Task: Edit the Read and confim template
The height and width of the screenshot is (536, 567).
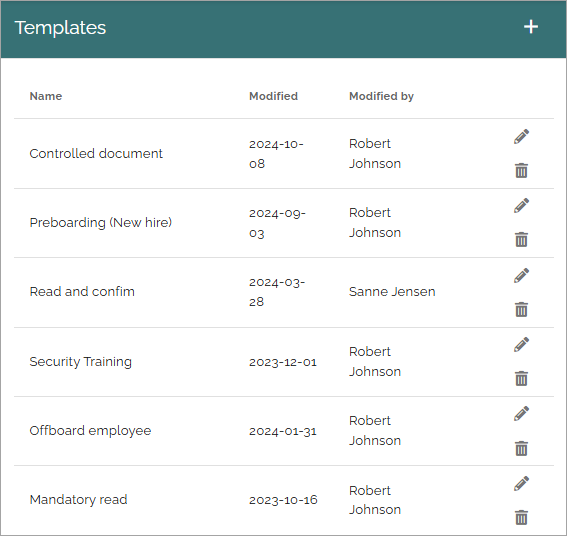Action: [x=521, y=276]
